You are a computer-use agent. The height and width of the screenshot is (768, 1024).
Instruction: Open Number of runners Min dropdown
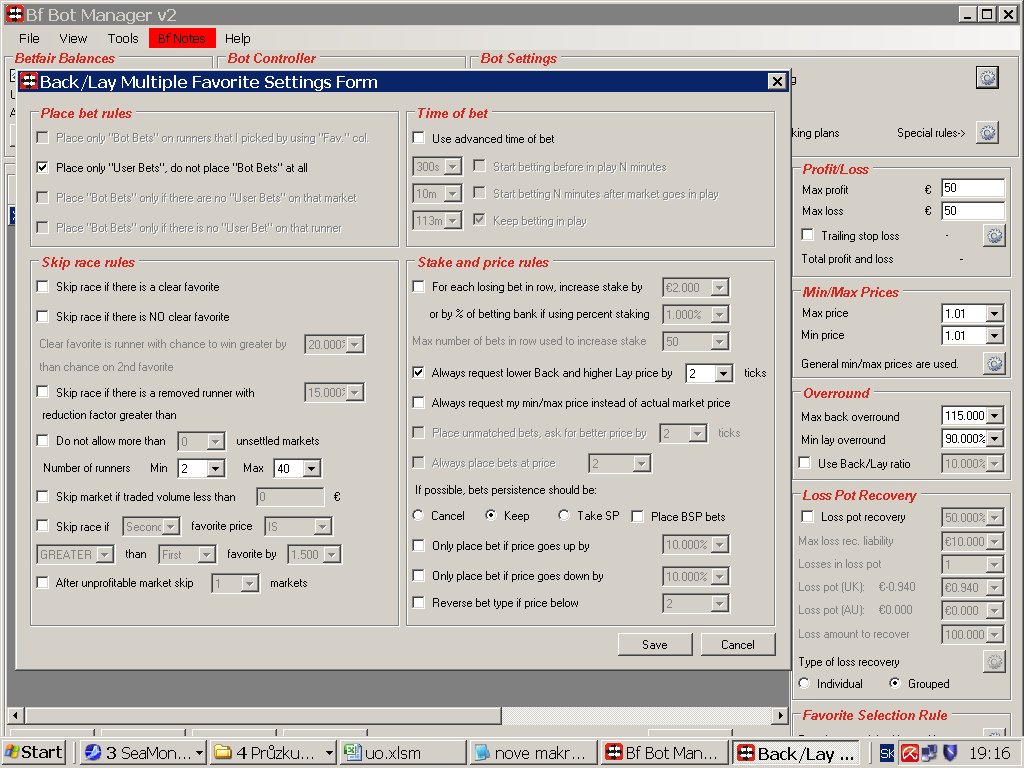(x=216, y=468)
